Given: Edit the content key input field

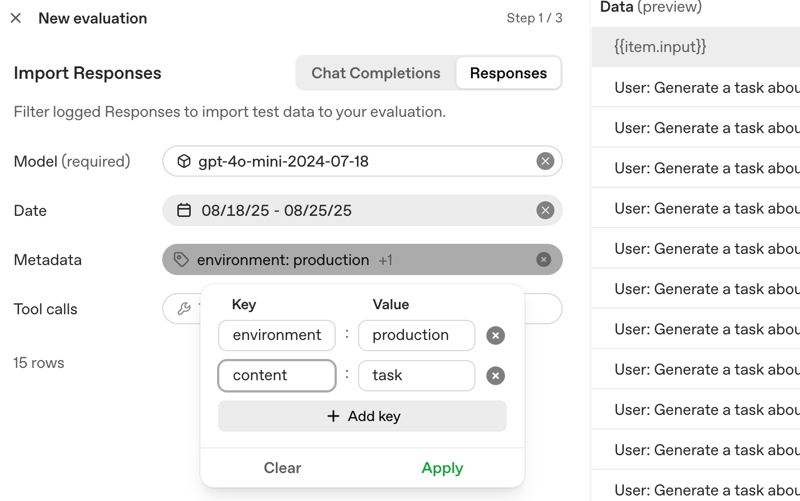Looking at the screenshot, I should (277, 376).
